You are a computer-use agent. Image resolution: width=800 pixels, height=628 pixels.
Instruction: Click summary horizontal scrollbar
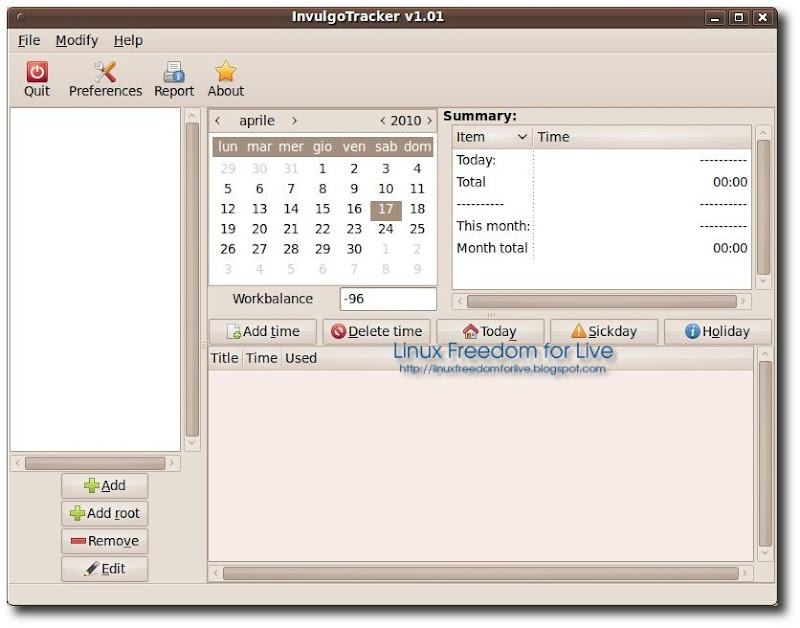pyautogui.click(x=602, y=302)
